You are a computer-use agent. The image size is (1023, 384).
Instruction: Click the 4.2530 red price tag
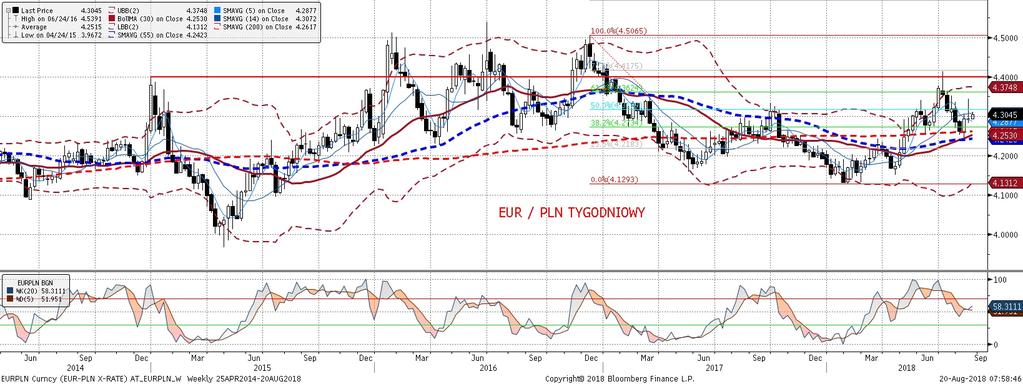[1005, 135]
